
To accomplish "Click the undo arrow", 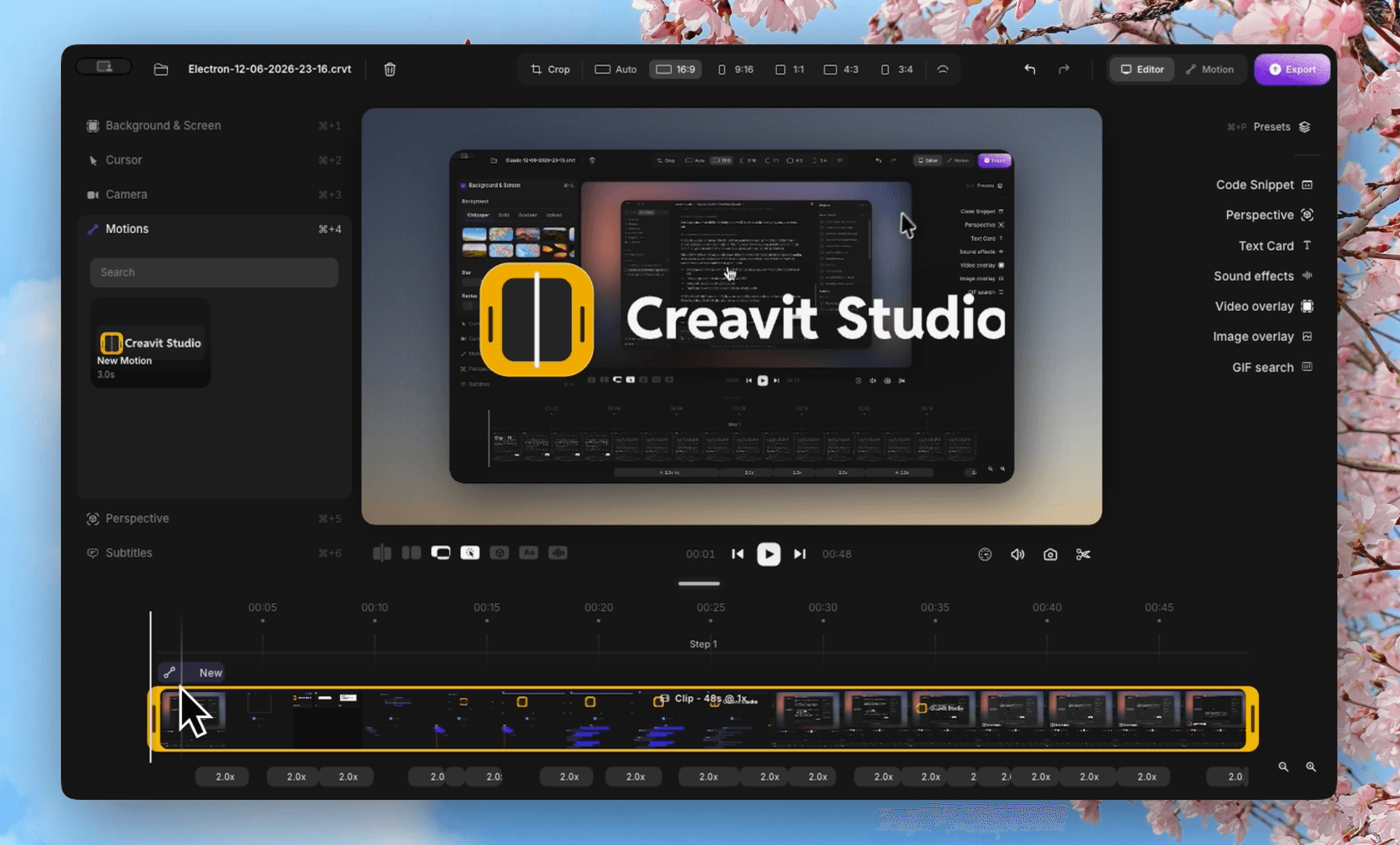I will tap(1030, 69).
